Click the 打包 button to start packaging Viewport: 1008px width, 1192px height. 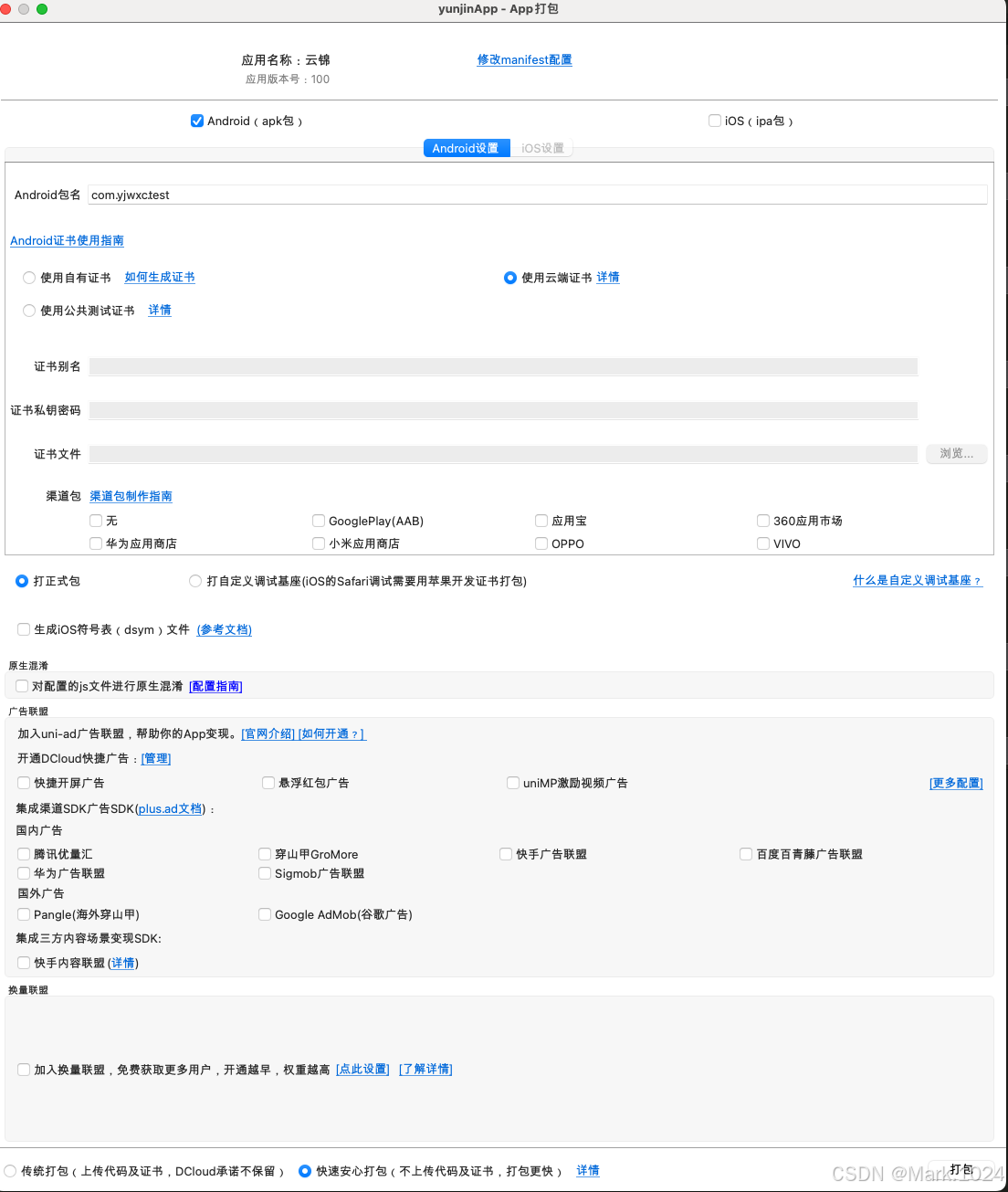[961, 1168]
